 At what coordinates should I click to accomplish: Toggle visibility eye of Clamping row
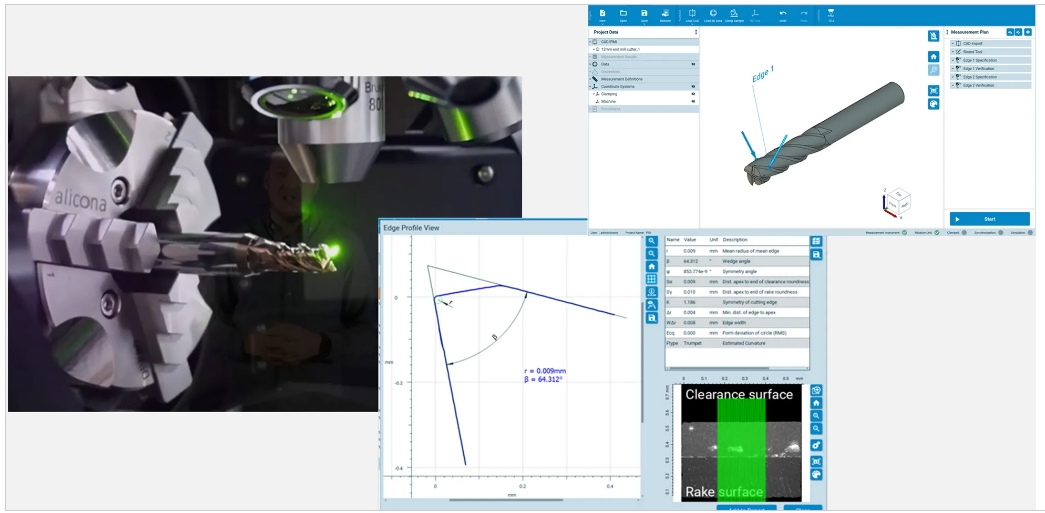point(693,94)
